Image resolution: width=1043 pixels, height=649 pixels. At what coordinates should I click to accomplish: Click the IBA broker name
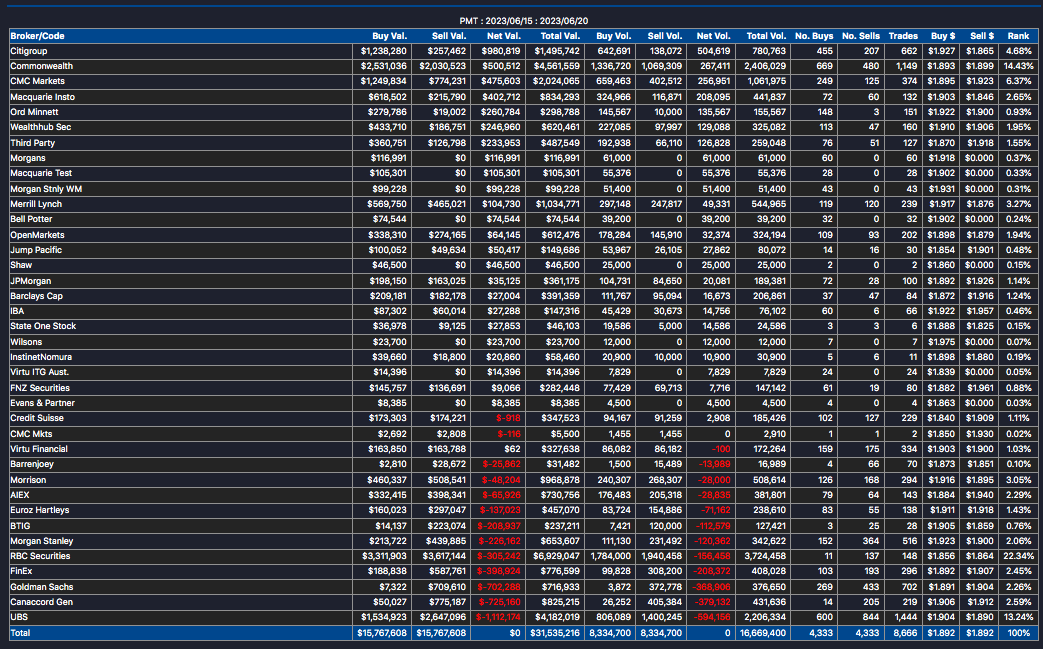pyautogui.click(x=17, y=311)
